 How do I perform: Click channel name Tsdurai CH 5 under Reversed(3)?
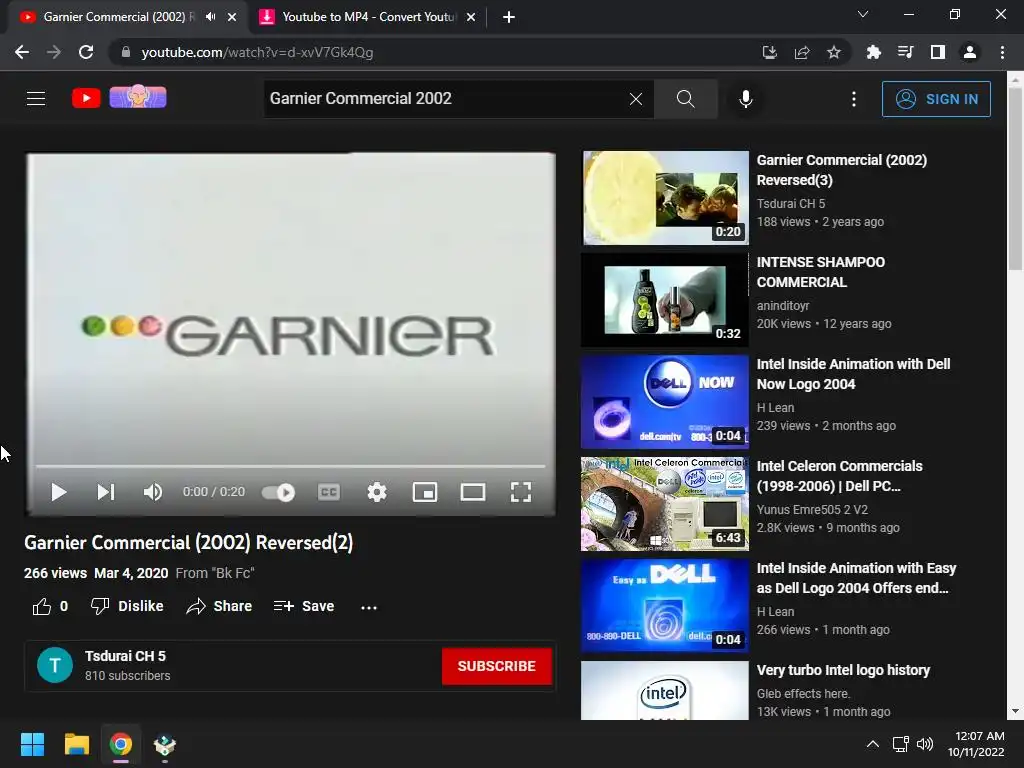(x=791, y=204)
